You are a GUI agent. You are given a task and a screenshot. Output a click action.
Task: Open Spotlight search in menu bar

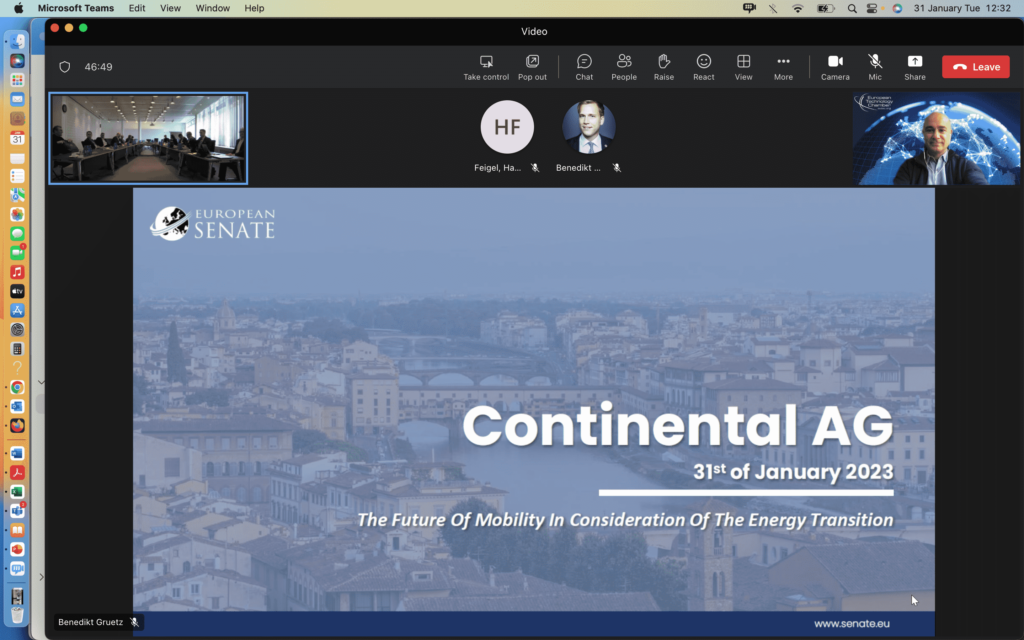tap(852, 8)
